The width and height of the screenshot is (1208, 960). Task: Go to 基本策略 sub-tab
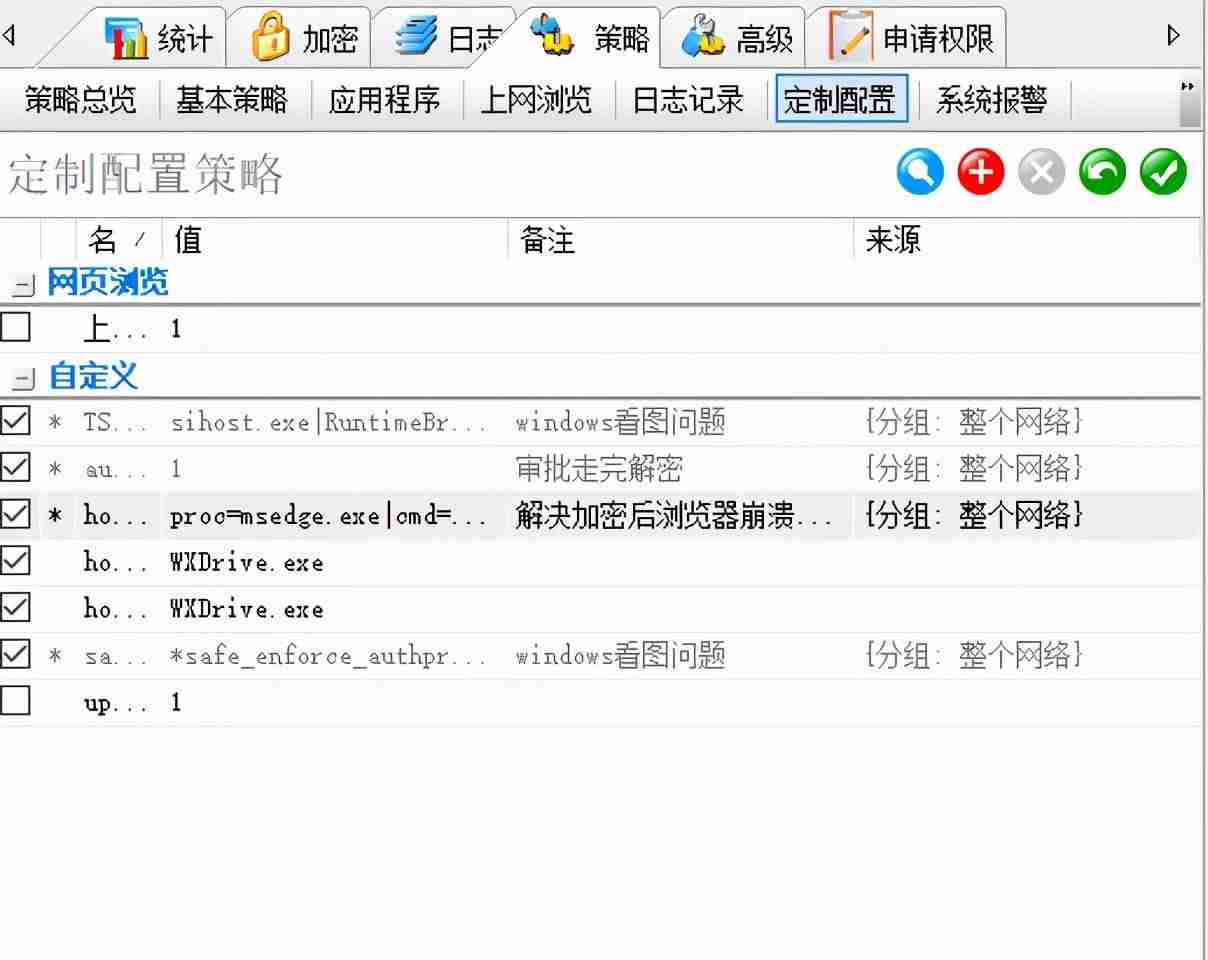tap(232, 100)
